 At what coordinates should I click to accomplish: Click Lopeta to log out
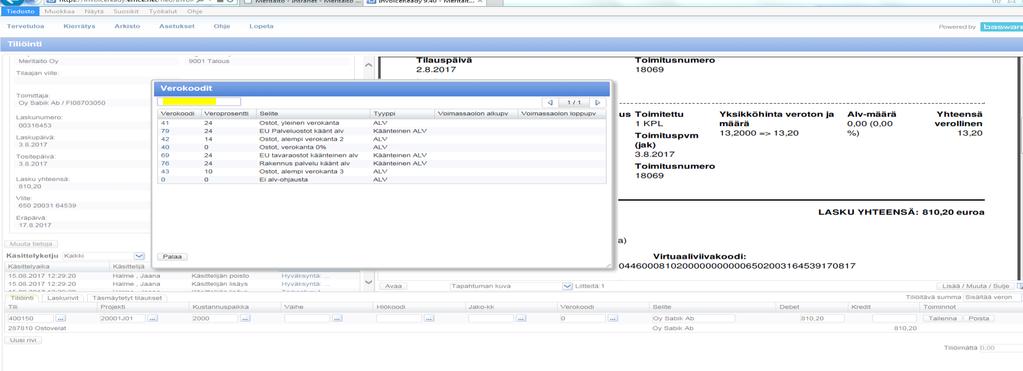click(x=262, y=27)
